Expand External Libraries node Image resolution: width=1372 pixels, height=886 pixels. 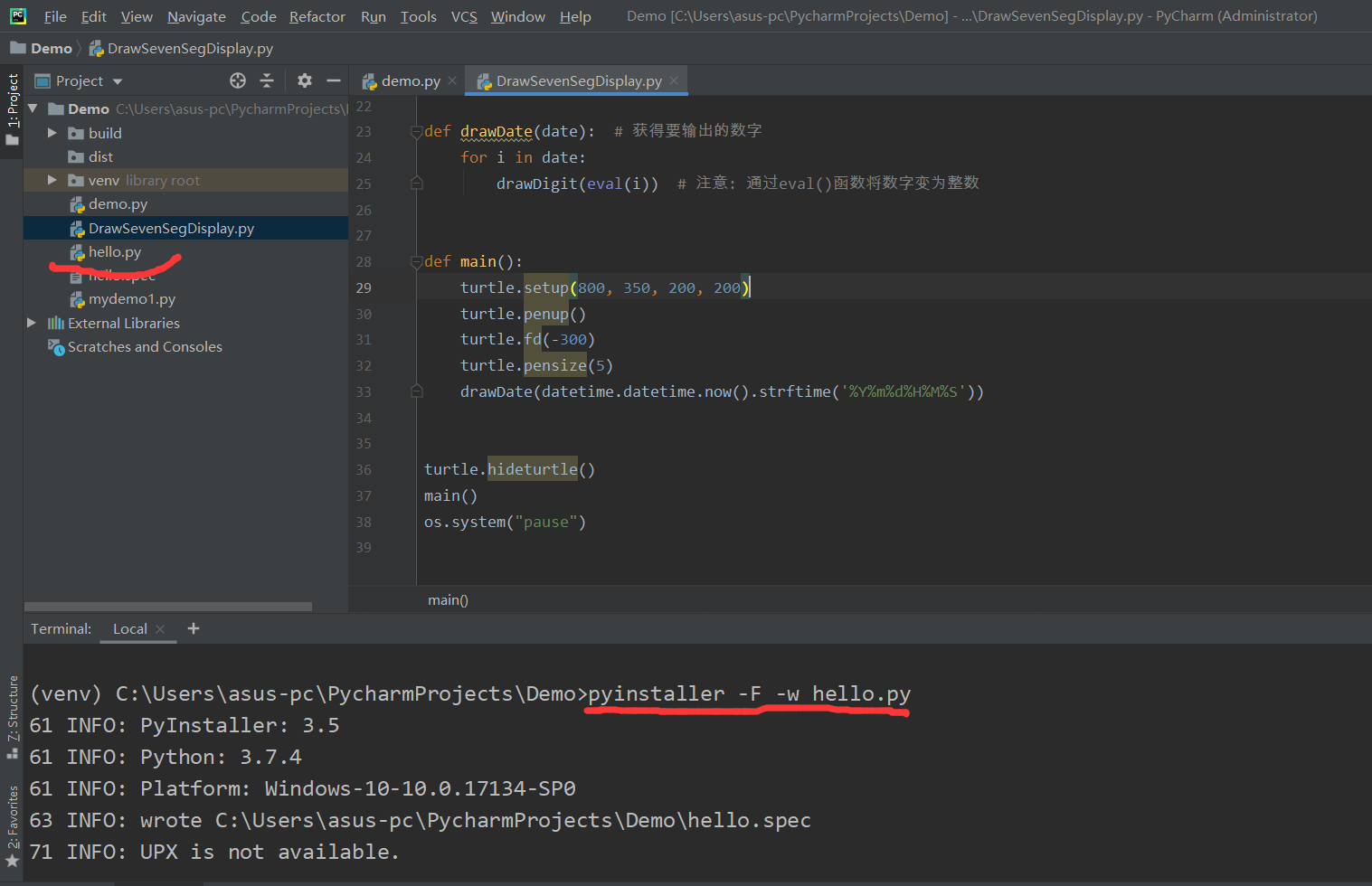pos(32,323)
